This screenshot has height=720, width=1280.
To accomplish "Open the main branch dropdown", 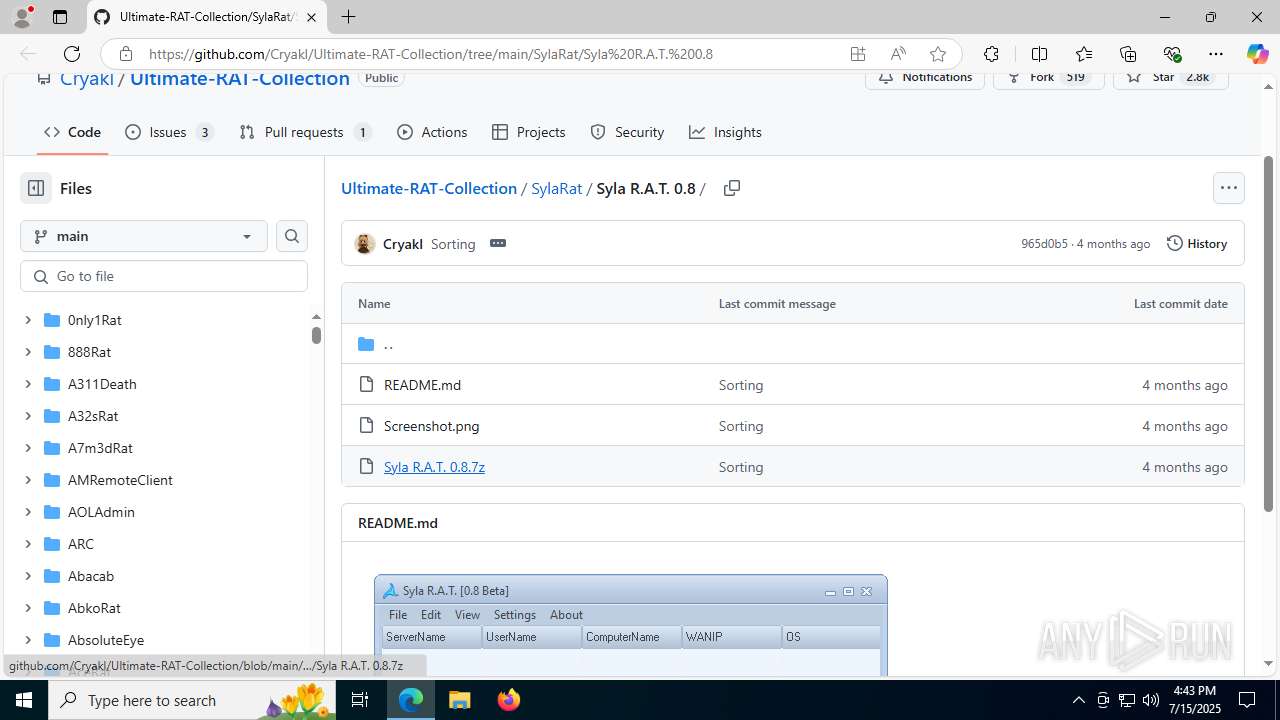I will tap(144, 236).
